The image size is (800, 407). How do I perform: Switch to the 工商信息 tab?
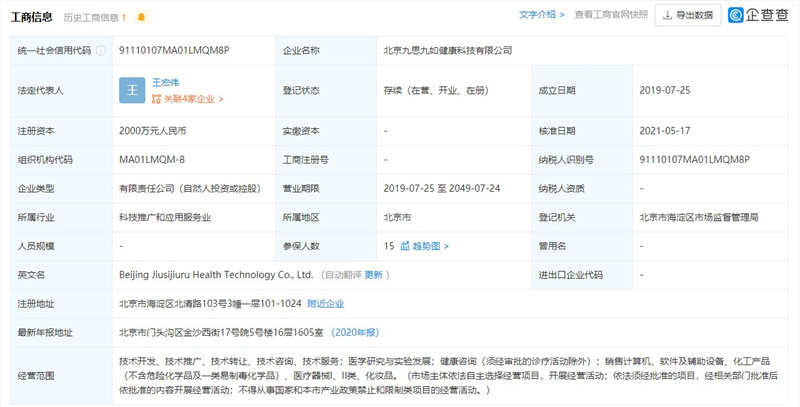point(30,16)
